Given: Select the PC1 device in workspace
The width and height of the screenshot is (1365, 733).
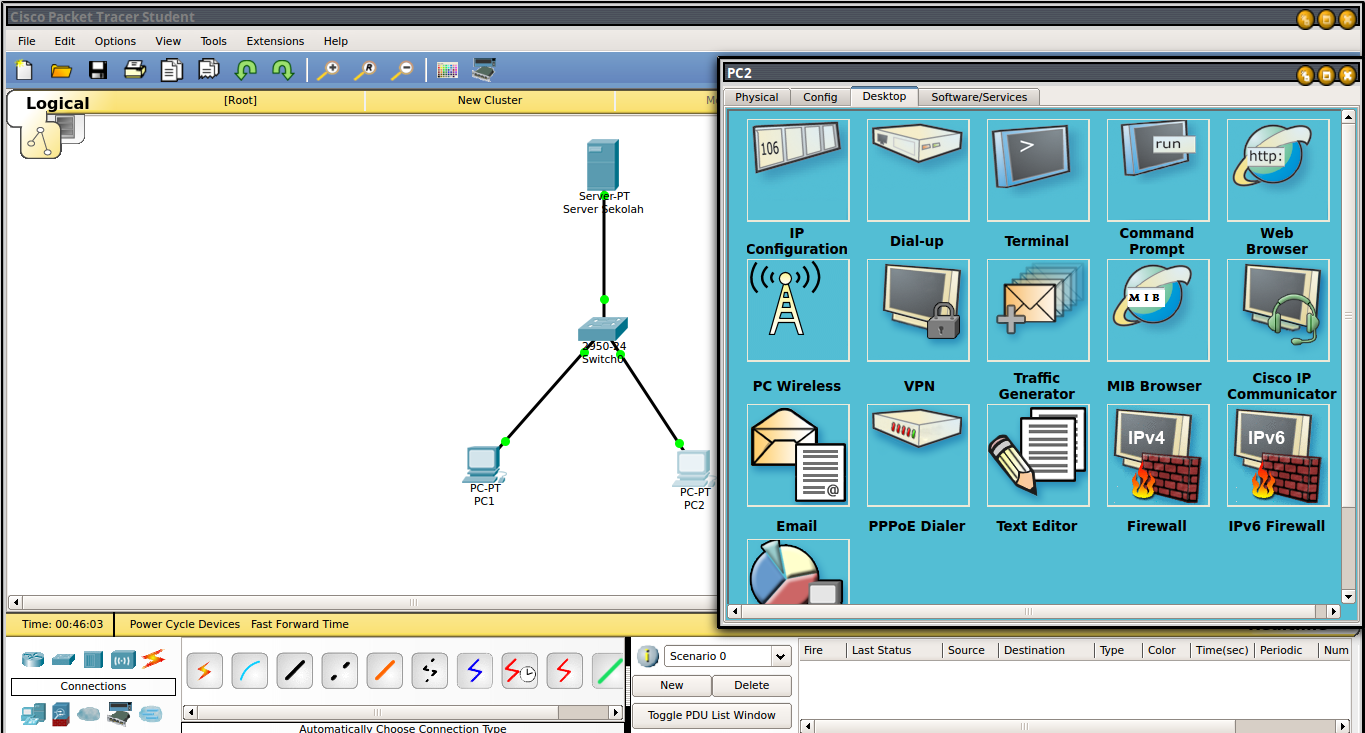Looking at the screenshot, I should point(484,464).
